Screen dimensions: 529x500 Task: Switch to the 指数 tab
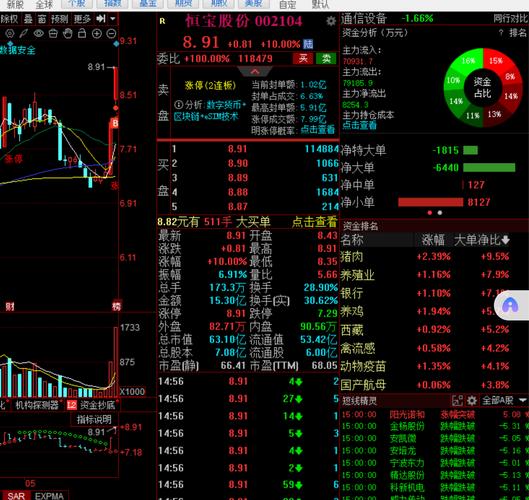pos(113,4)
